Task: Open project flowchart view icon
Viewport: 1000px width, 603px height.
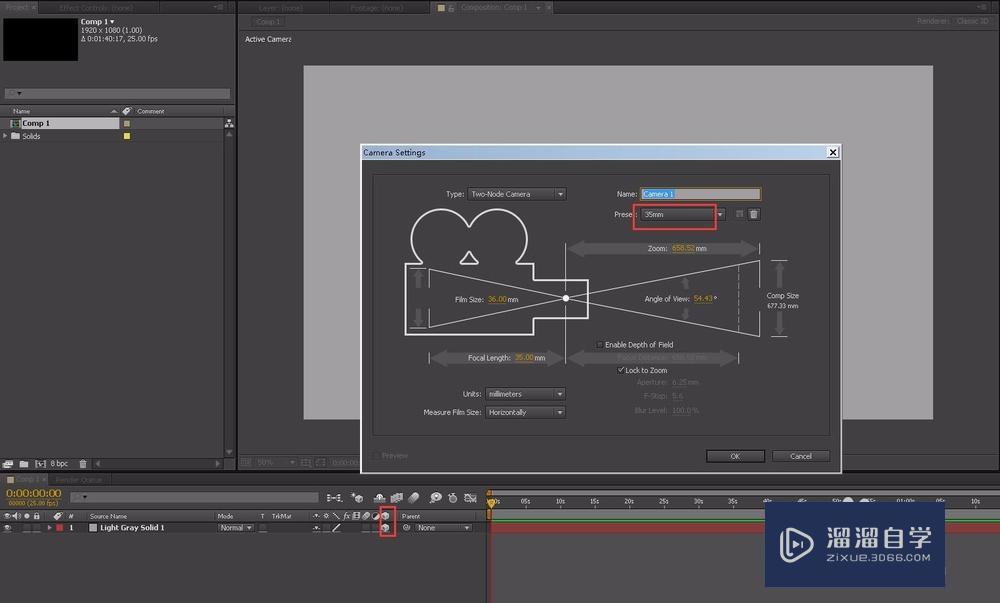Action: tap(230, 124)
